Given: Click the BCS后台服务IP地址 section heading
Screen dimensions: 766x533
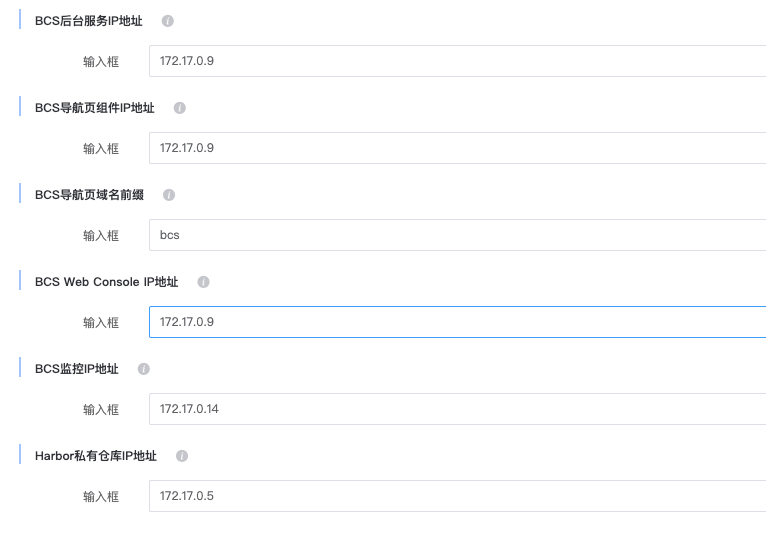Looking at the screenshot, I should (x=89, y=21).
